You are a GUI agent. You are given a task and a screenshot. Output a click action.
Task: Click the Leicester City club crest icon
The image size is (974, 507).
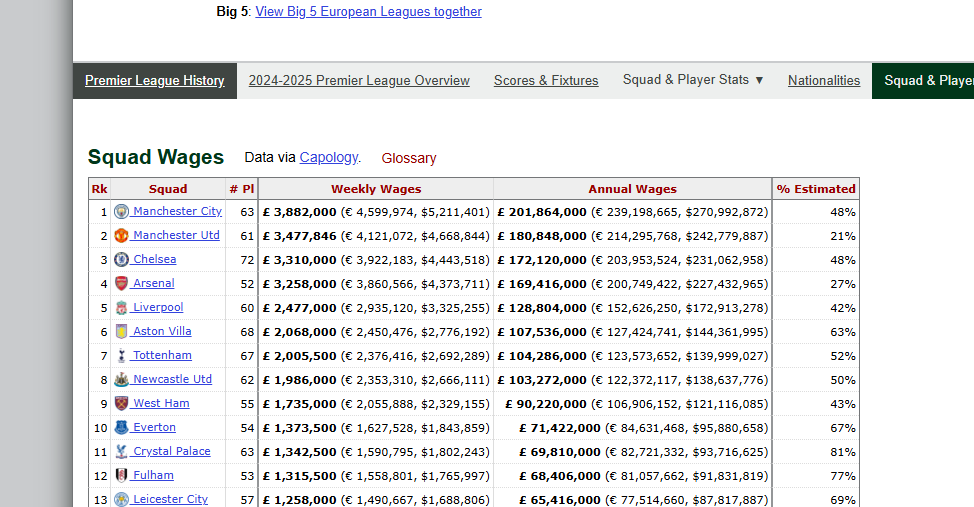121,500
